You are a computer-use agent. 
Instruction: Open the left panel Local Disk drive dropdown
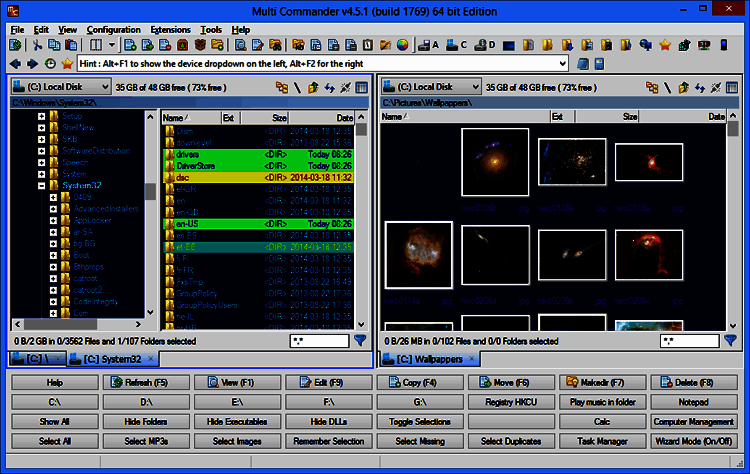click(x=59, y=88)
